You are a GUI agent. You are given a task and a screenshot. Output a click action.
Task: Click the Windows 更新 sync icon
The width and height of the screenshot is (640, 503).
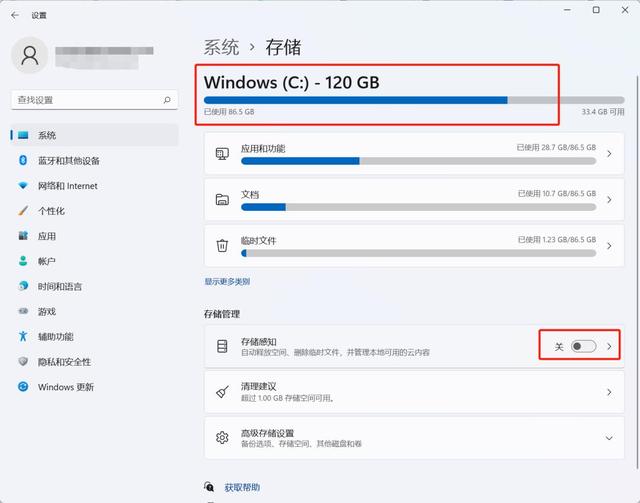click(23, 386)
